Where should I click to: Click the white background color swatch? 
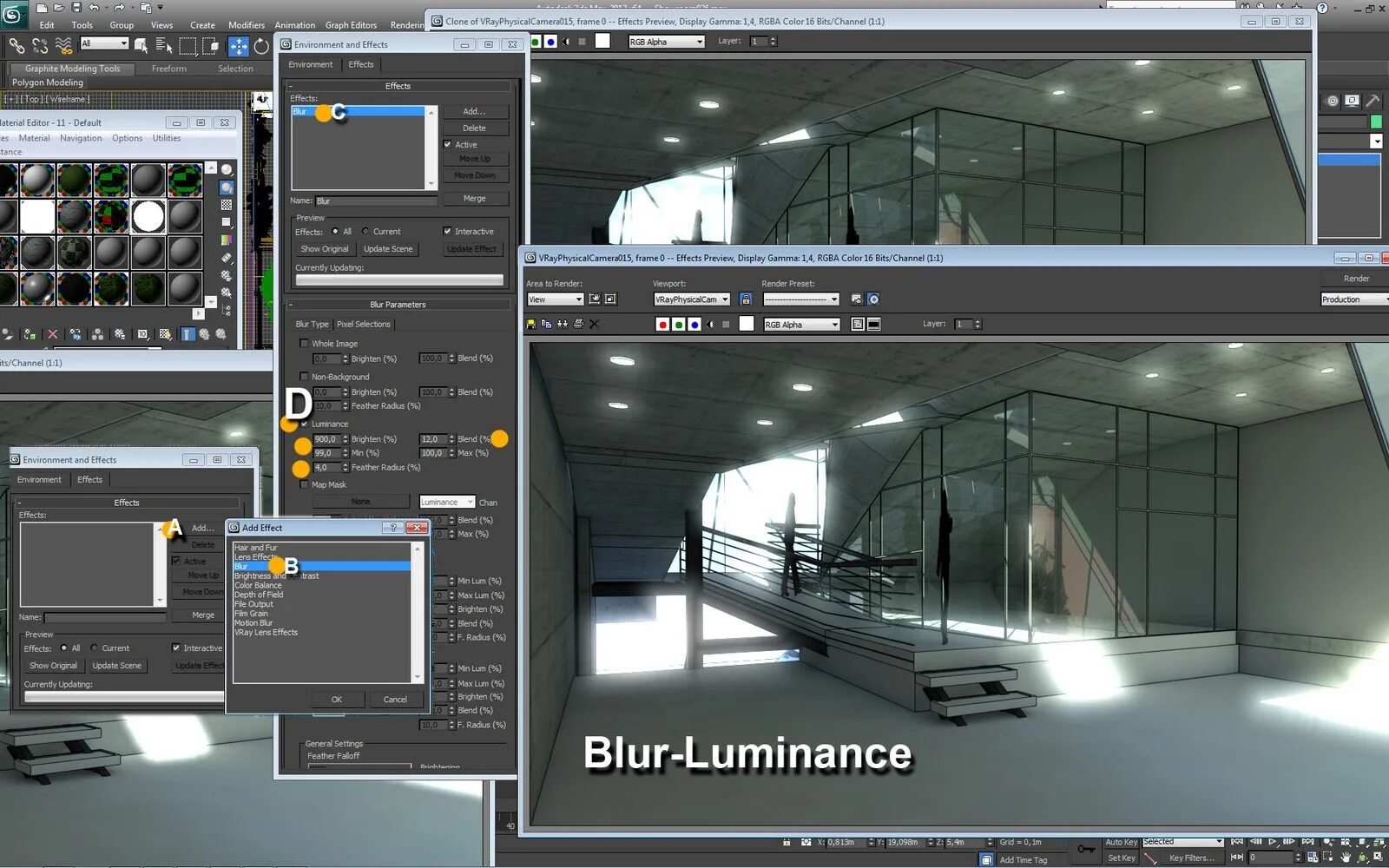[746, 324]
